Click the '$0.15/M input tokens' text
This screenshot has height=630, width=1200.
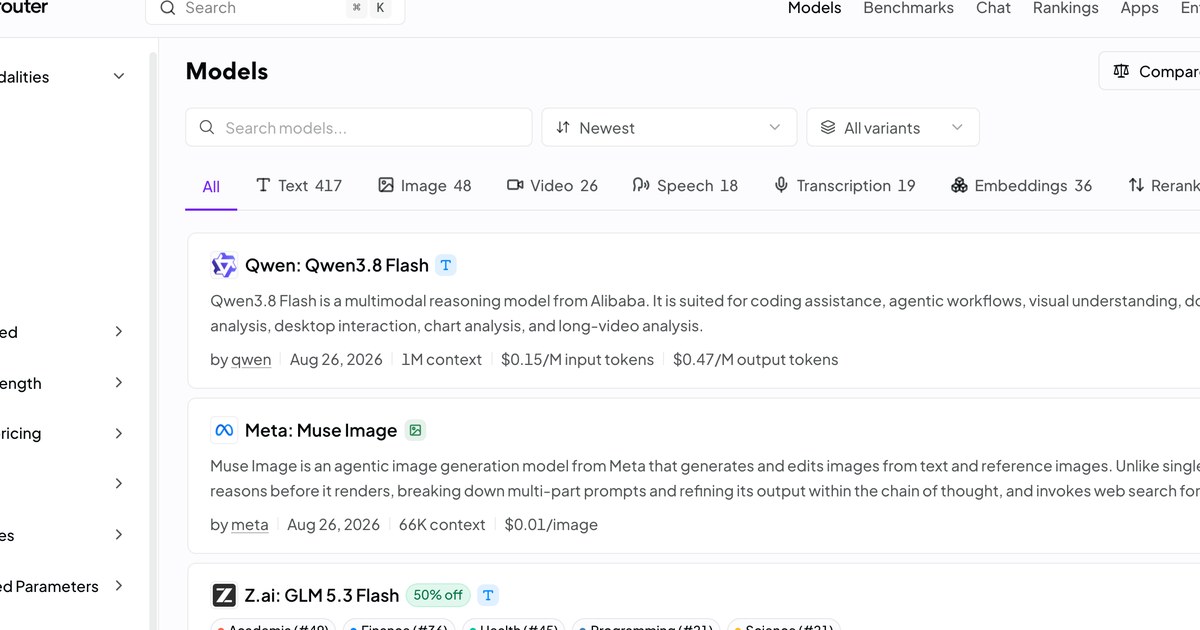click(577, 360)
